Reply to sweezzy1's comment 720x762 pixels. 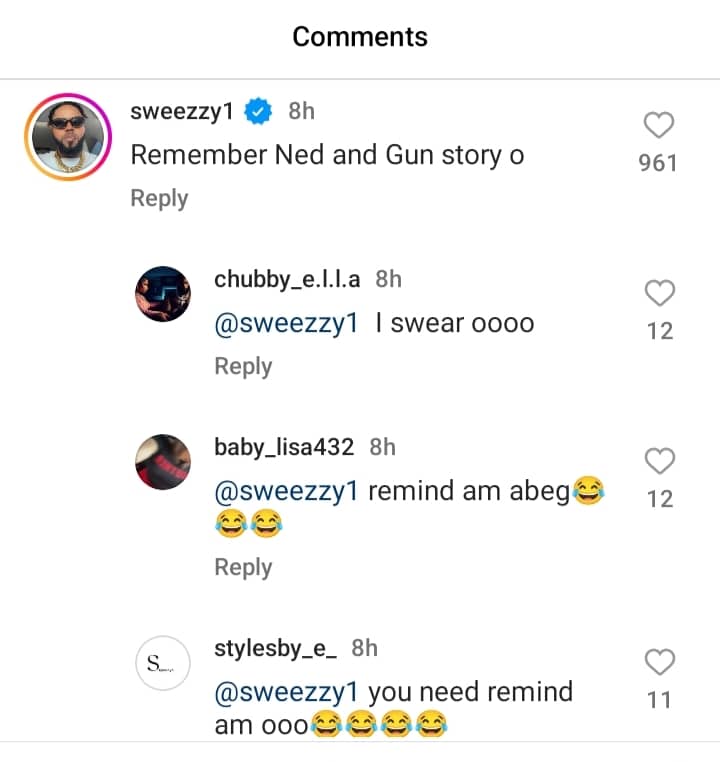click(x=159, y=198)
